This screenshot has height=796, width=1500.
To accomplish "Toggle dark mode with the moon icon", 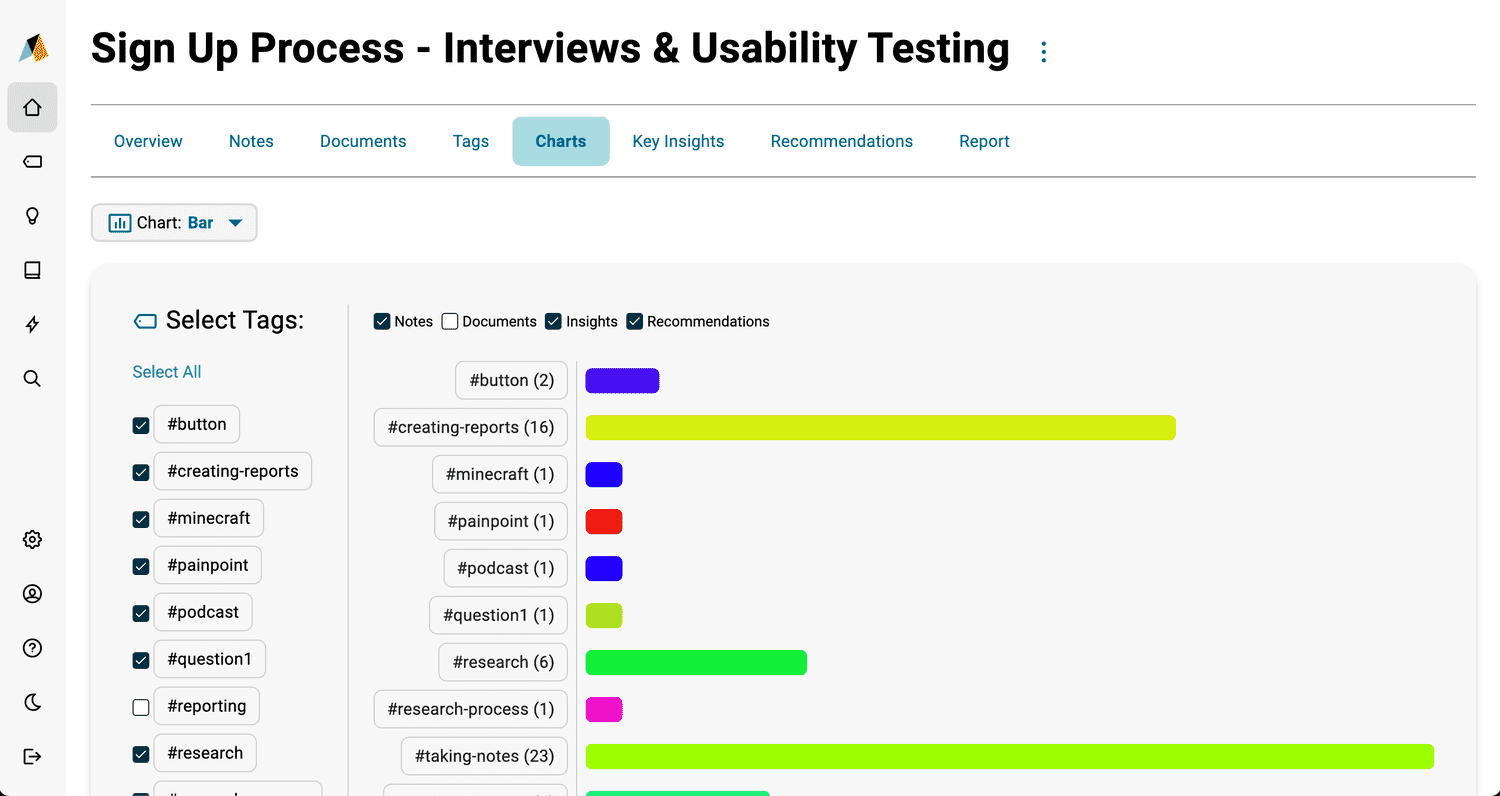I will pos(32,702).
